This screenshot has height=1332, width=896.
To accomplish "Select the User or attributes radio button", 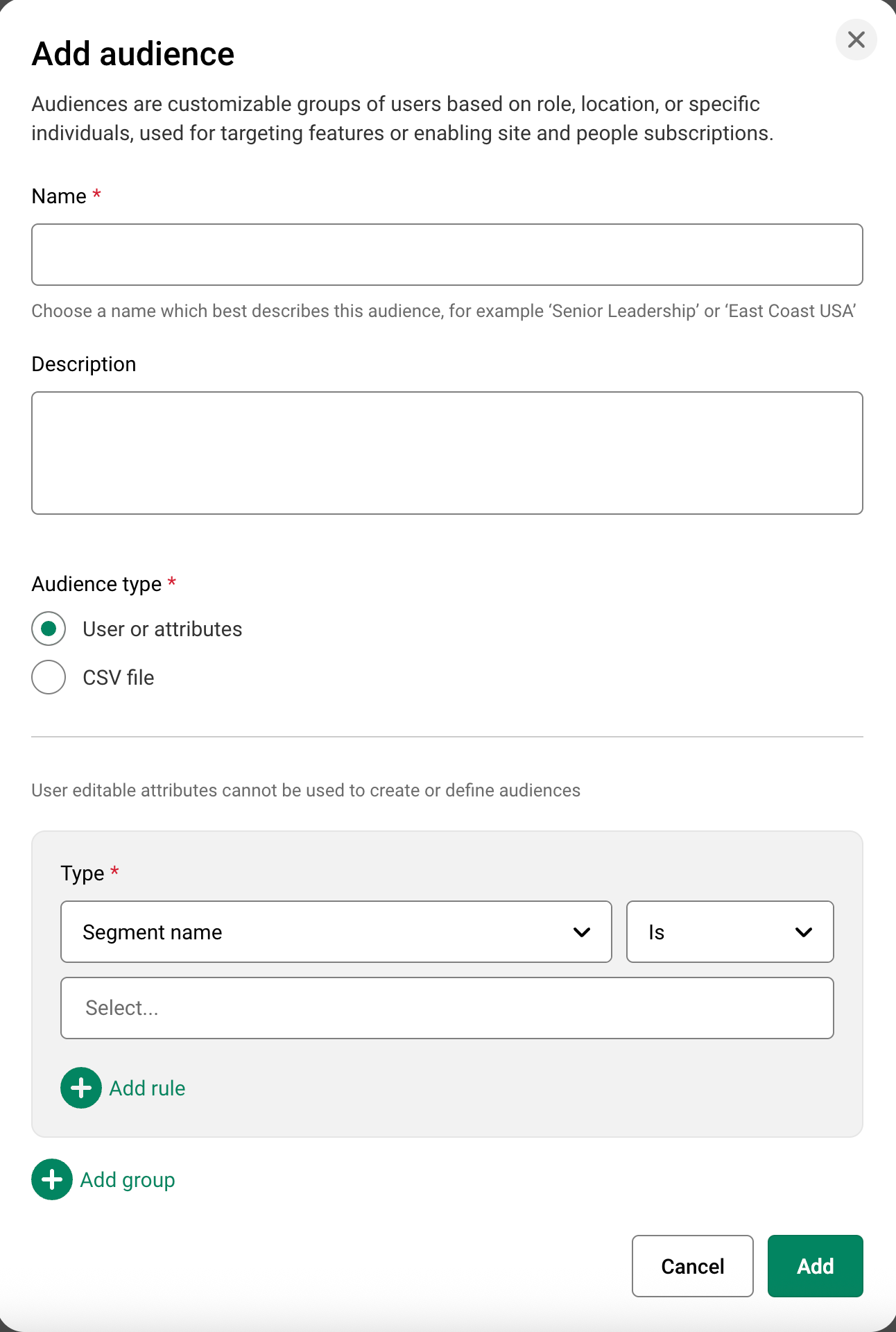I will click(49, 629).
